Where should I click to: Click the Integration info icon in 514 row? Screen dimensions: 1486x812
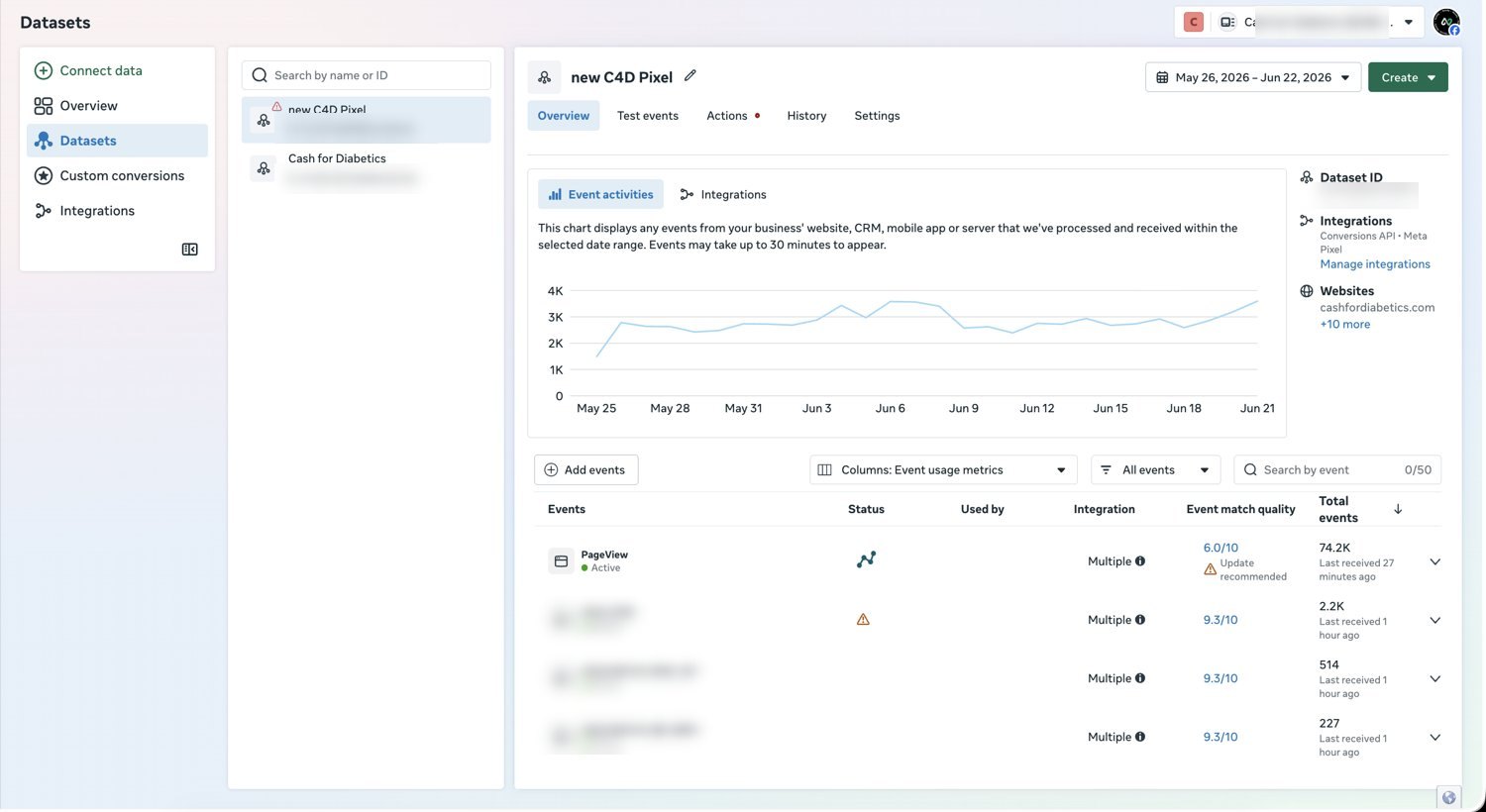click(x=1140, y=678)
